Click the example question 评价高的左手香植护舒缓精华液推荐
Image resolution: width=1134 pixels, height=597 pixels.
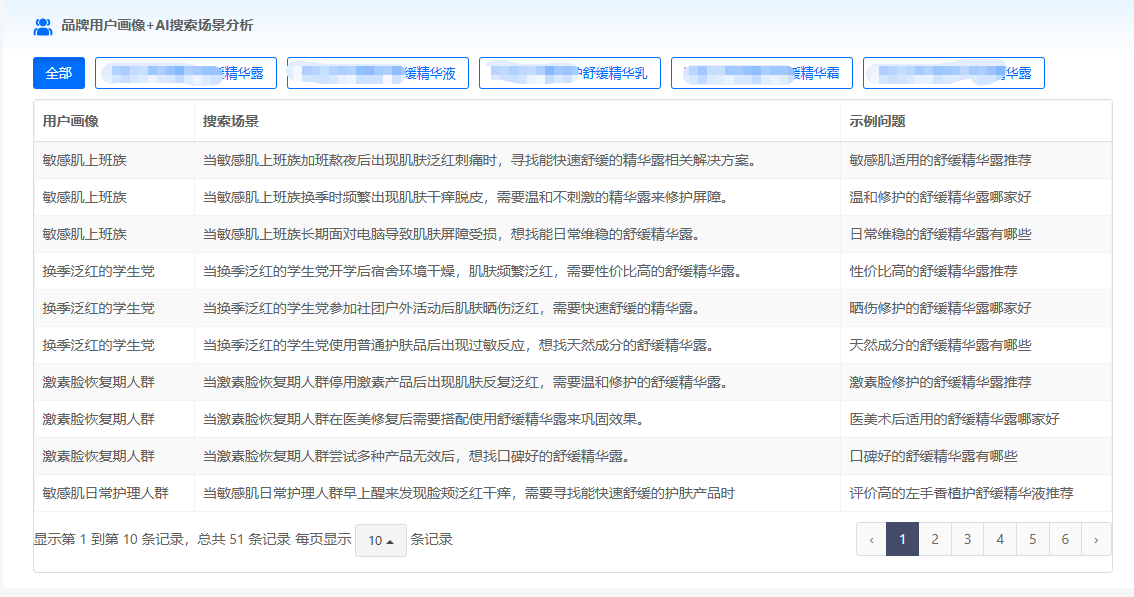(961, 494)
